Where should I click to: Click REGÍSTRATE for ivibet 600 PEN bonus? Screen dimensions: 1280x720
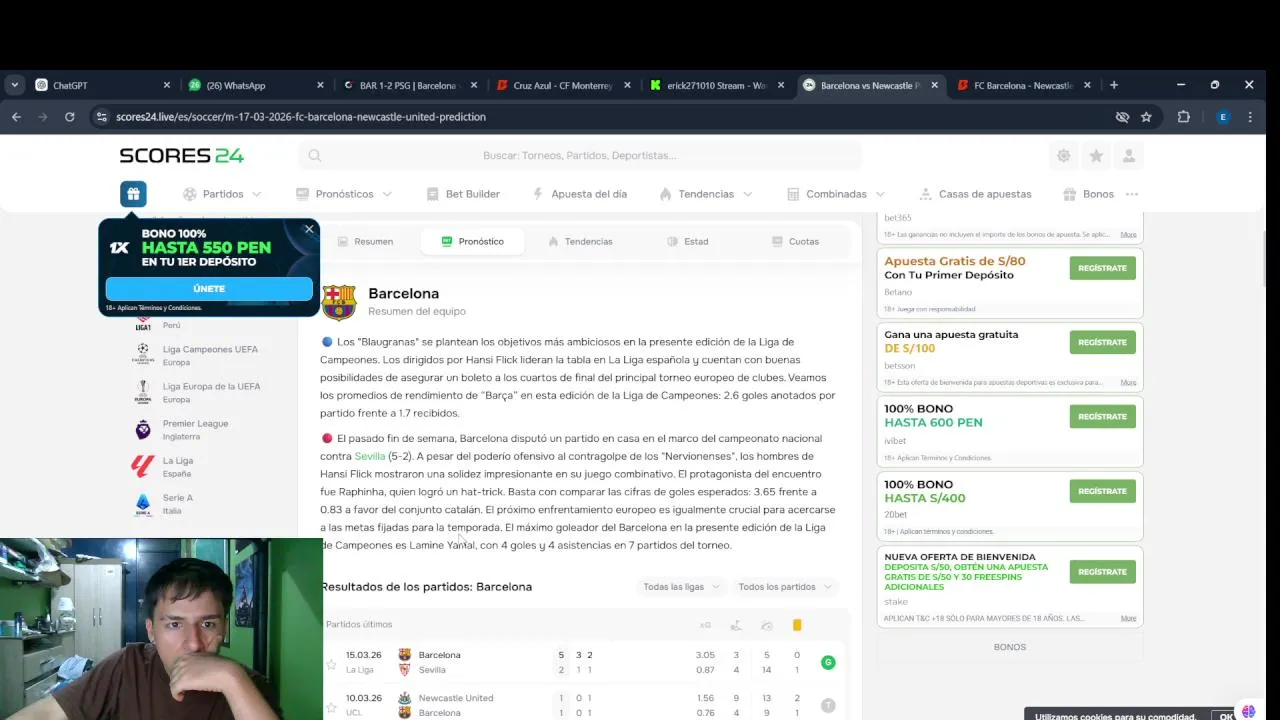pyautogui.click(x=1102, y=416)
